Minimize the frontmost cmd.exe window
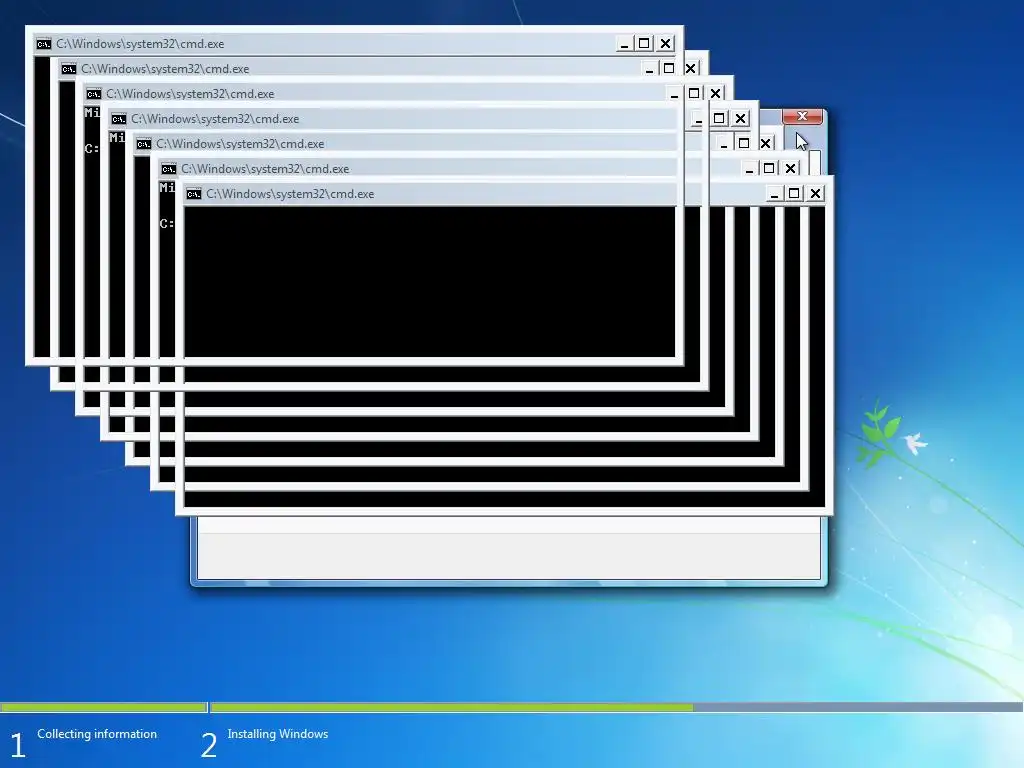 coord(774,194)
